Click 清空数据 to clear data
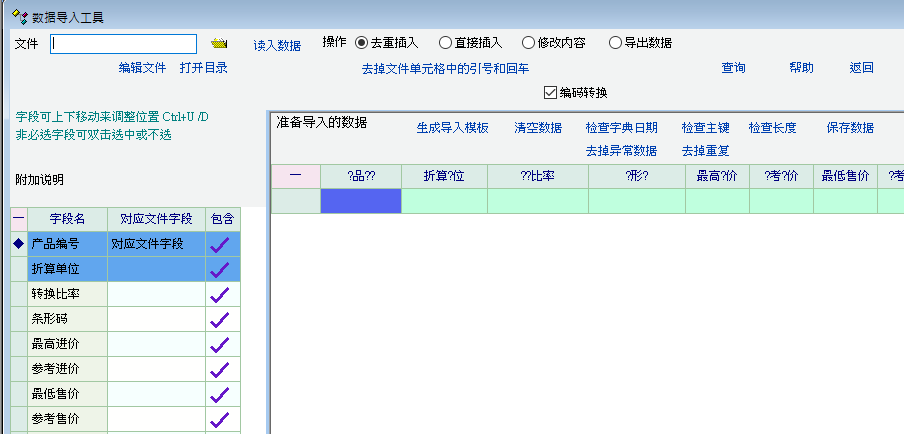Image resolution: width=904 pixels, height=434 pixels. click(538, 128)
